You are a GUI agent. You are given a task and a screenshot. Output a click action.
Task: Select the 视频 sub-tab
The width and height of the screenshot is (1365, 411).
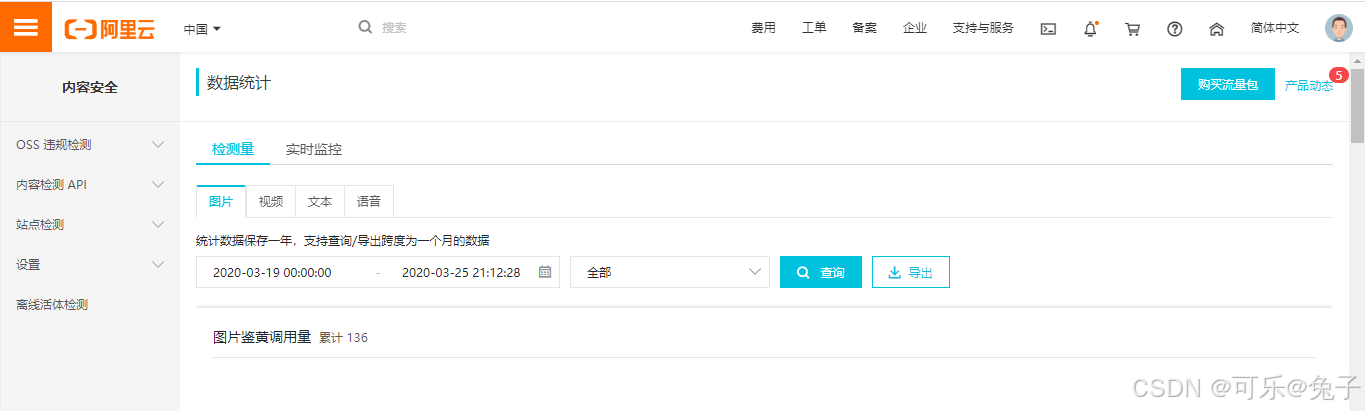tap(270, 201)
